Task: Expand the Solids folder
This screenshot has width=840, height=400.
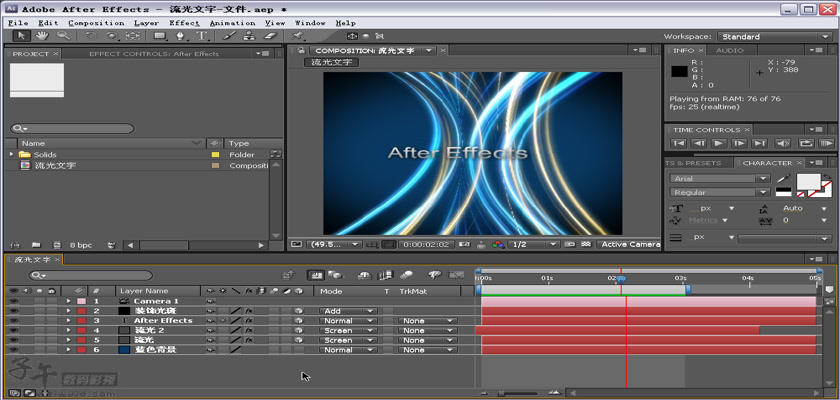Action: pyautogui.click(x=11, y=154)
